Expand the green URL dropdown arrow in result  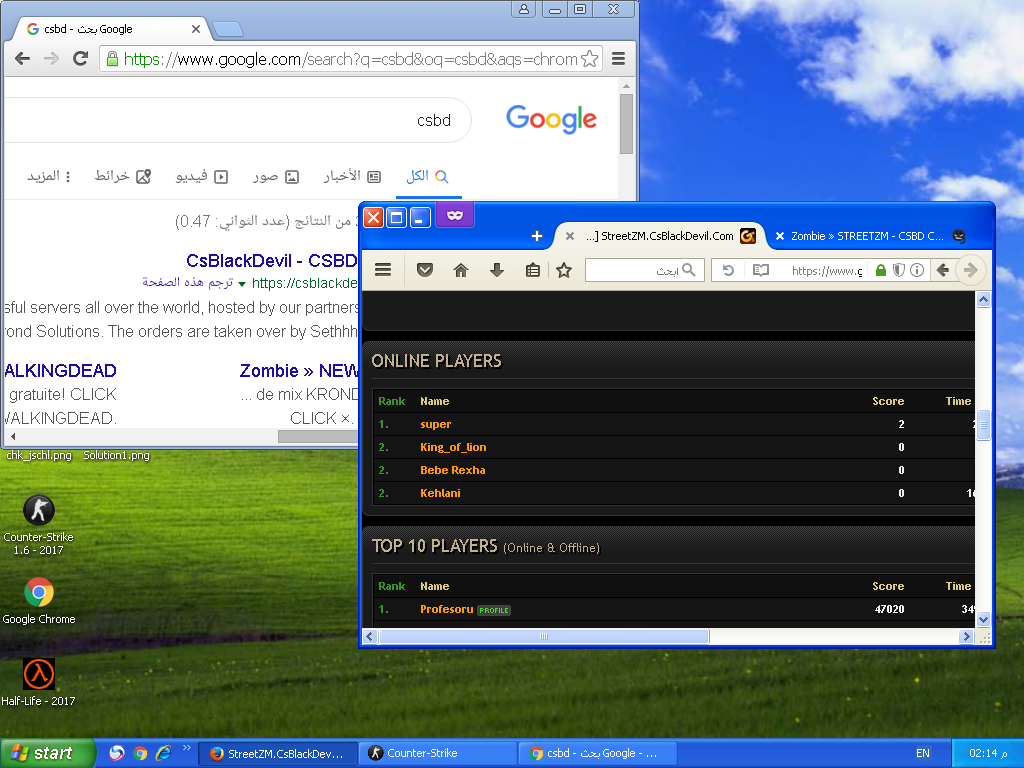[242, 284]
